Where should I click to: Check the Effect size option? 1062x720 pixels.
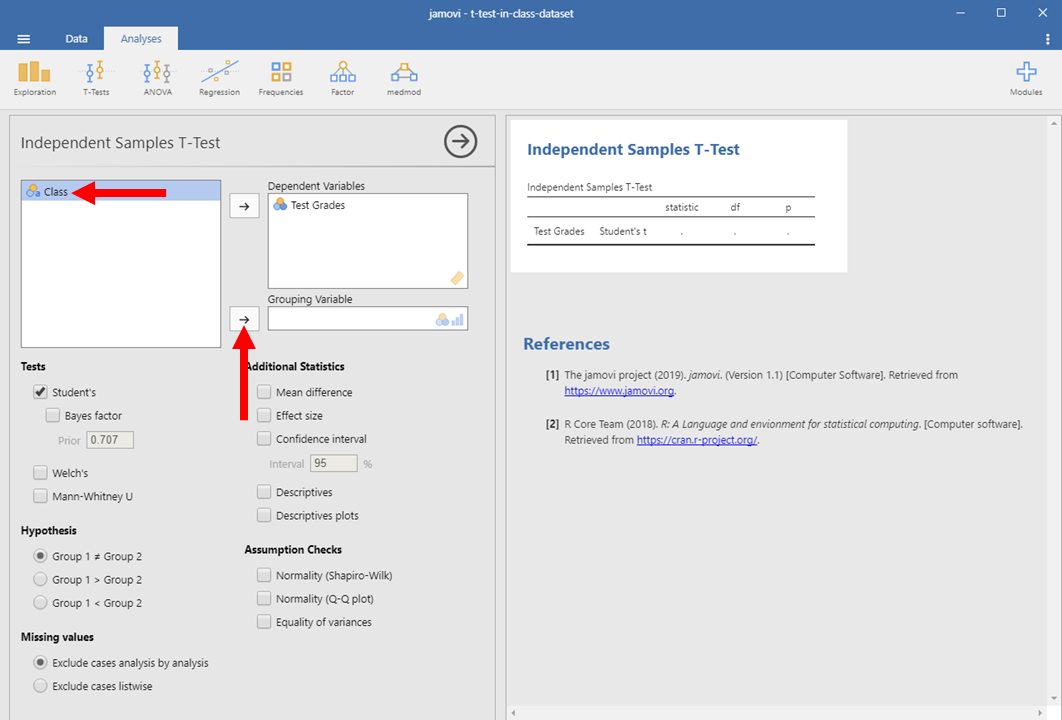264,416
